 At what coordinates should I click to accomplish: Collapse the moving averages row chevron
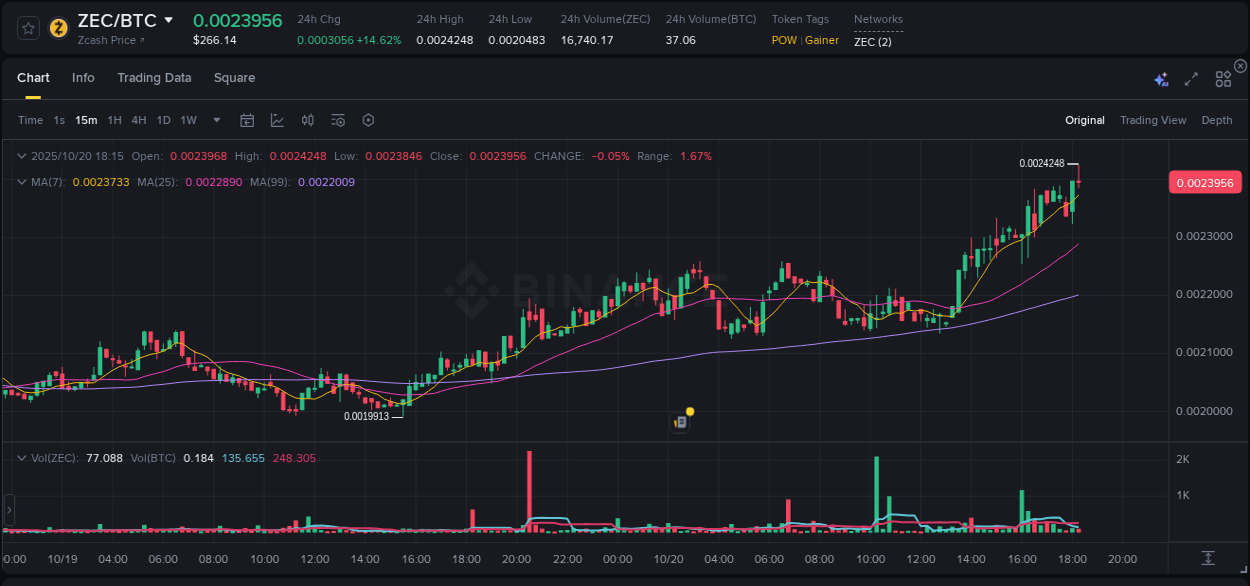click(22, 182)
